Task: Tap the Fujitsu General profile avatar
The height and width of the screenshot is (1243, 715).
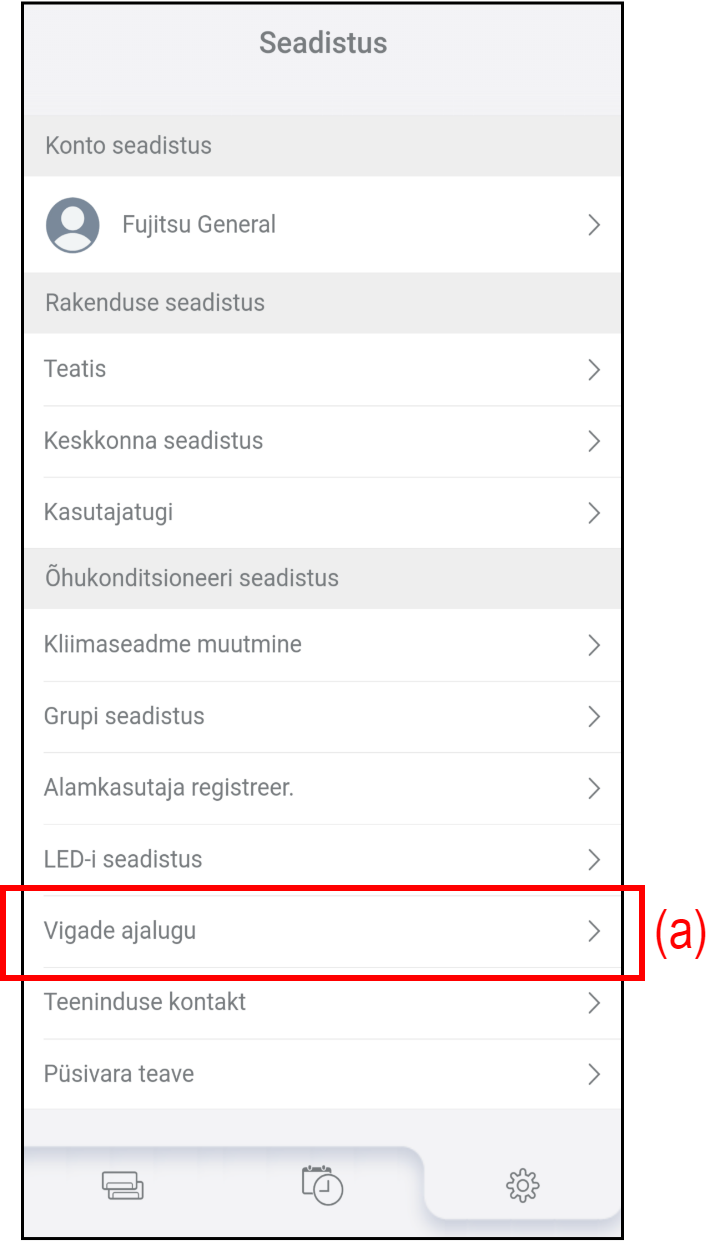Action: click(73, 225)
